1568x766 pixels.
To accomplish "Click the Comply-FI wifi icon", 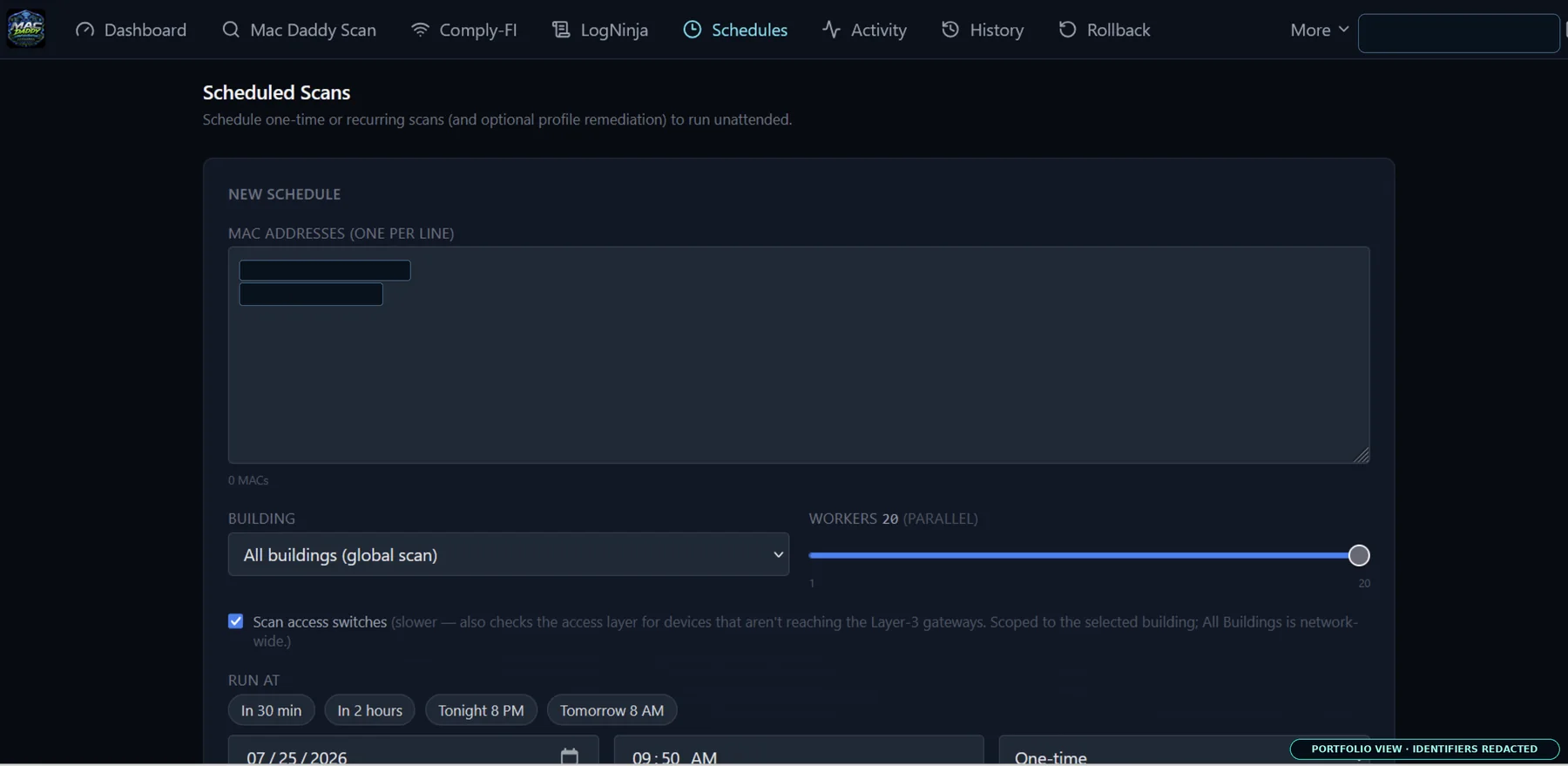I will tap(420, 30).
